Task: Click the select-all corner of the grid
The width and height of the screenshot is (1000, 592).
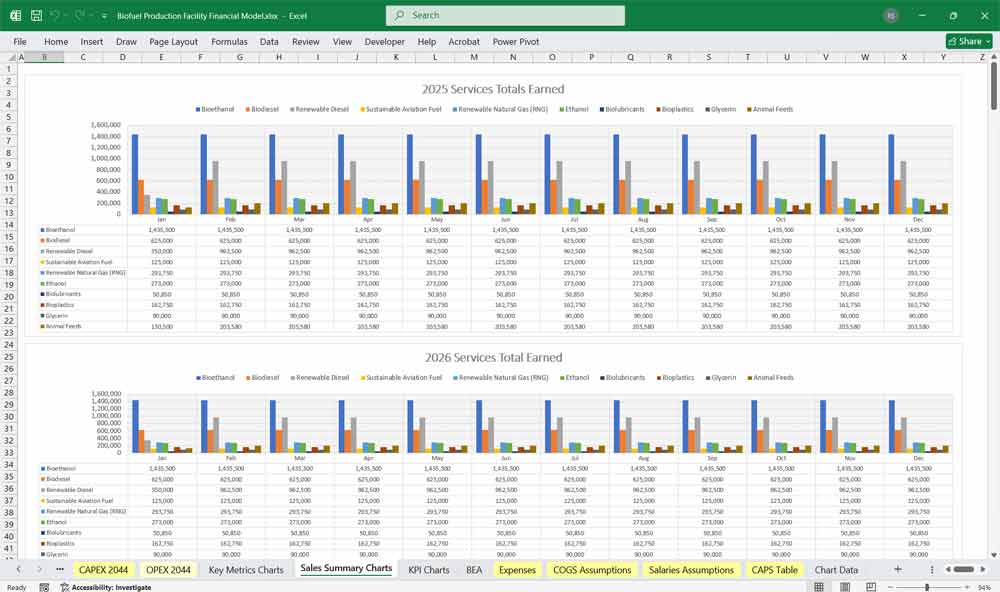Action: point(14,57)
